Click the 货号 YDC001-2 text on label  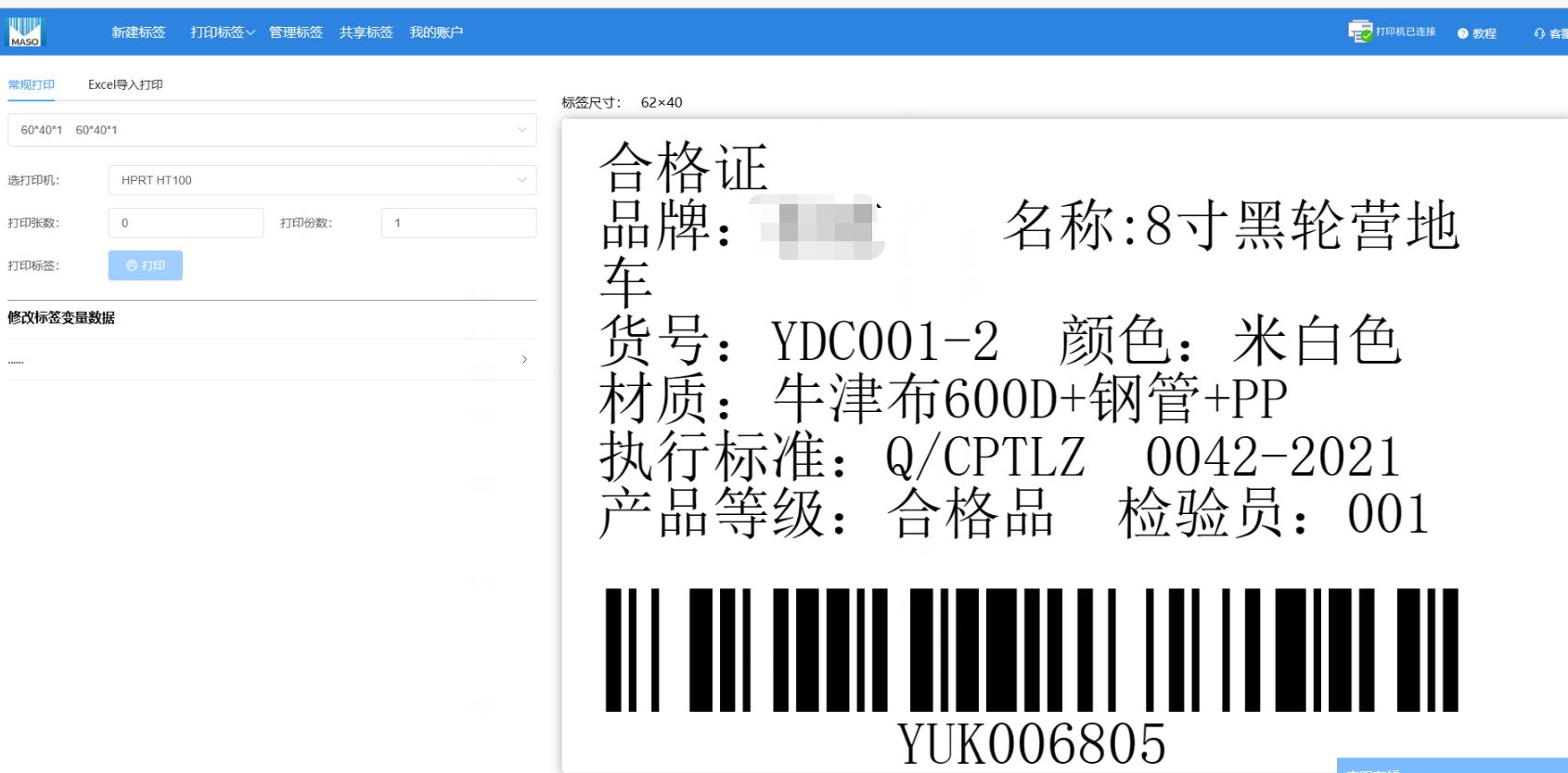click(x=800, y=341)
